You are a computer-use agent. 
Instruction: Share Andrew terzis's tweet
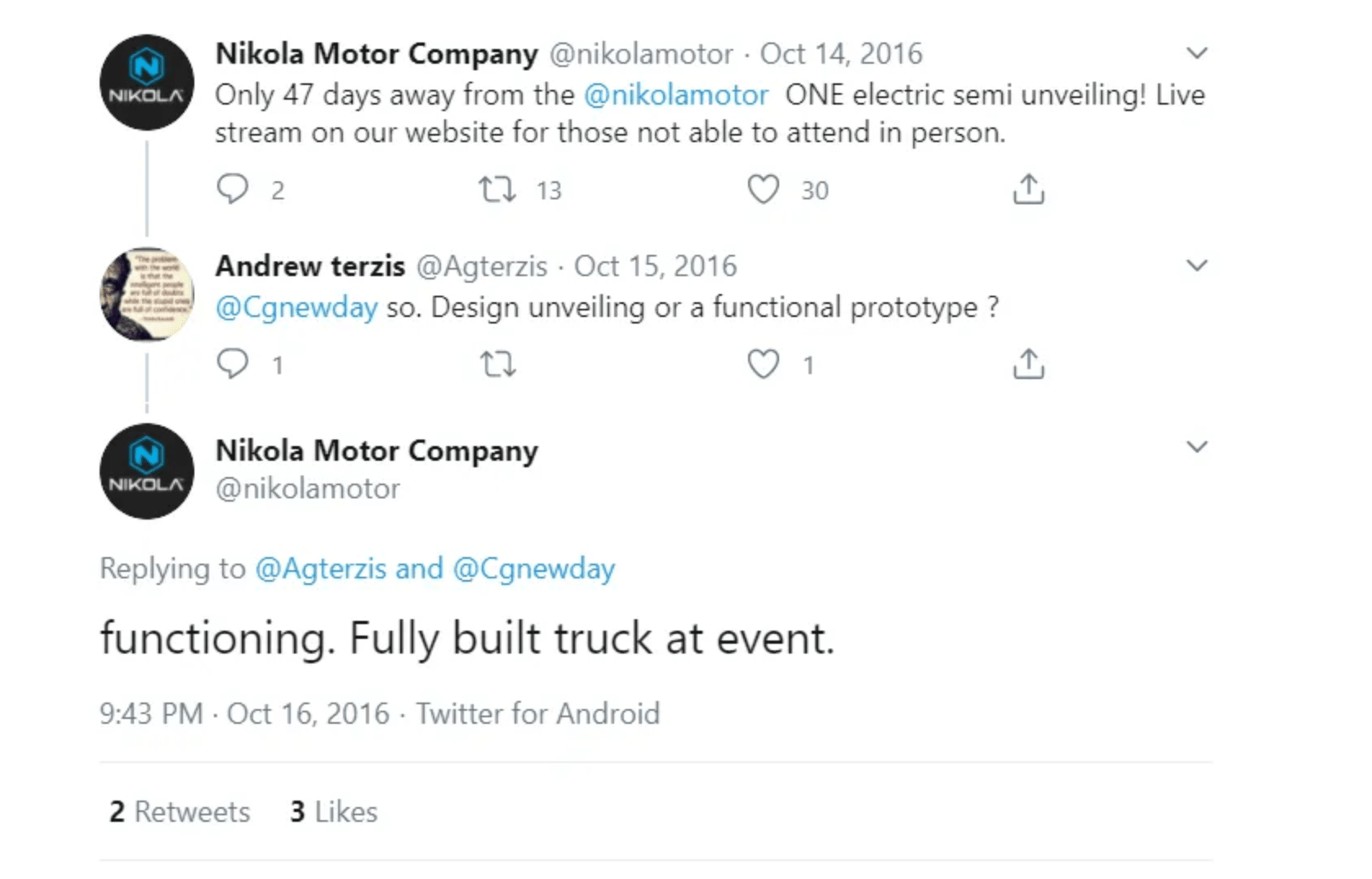click(x=1029, y=364)
